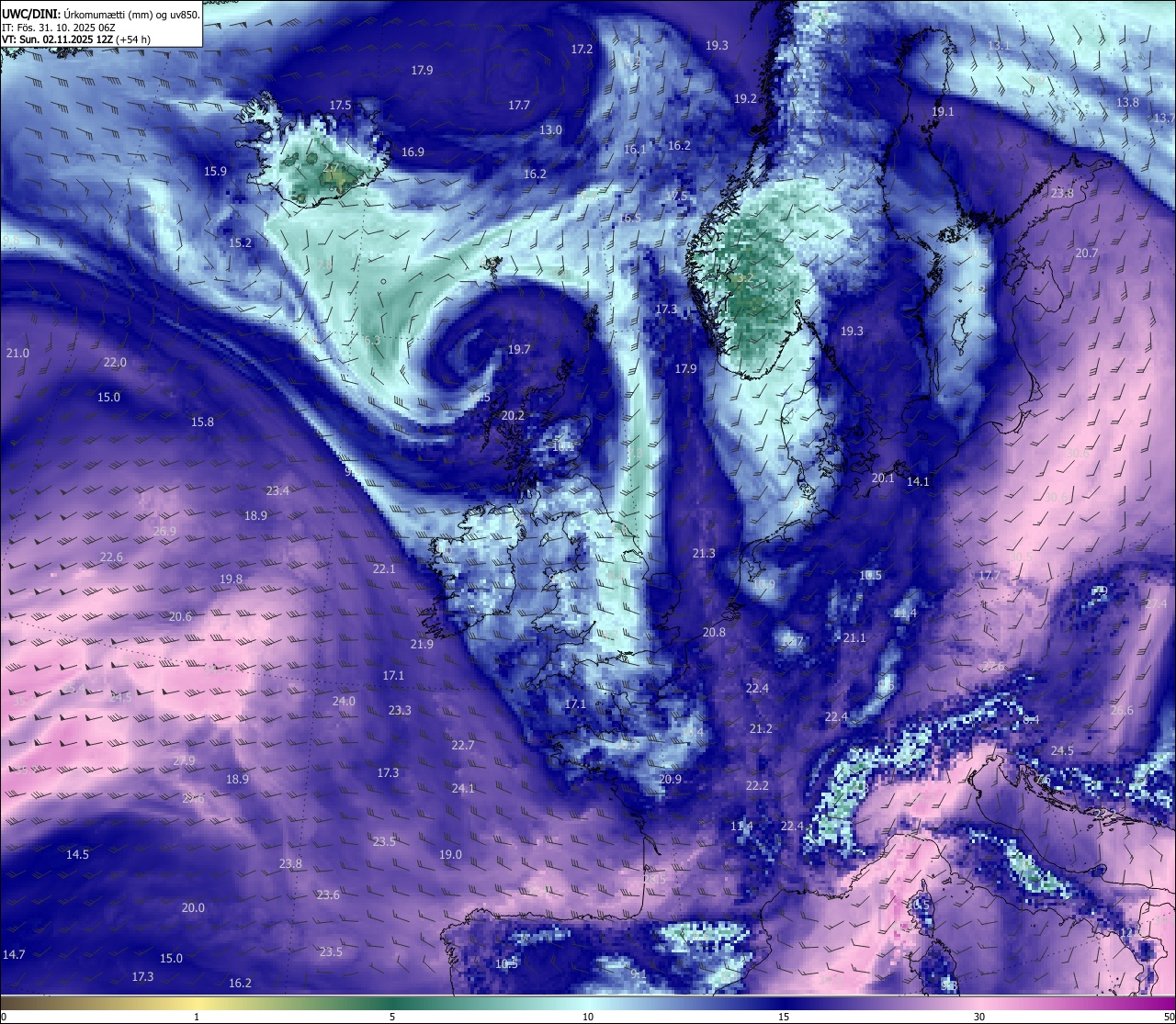Select the 20.2 value label
The width and height of the screenshot is (1176, 1024).
point(513,415)
